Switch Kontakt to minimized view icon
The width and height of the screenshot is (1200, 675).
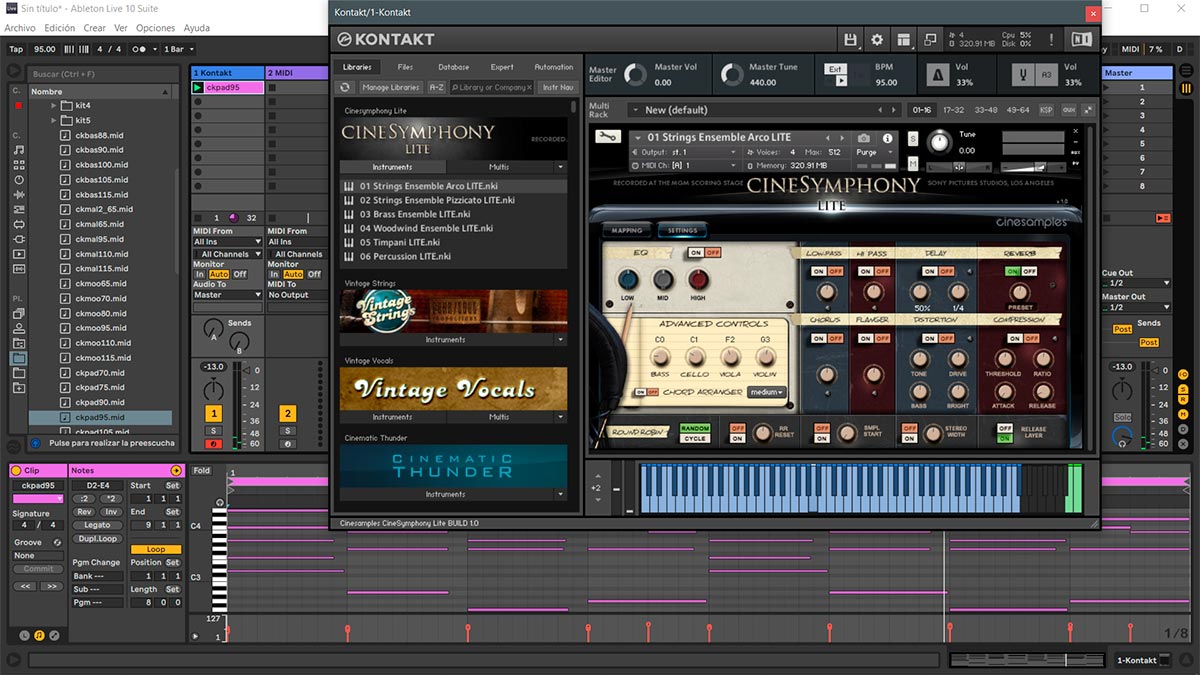pyautogui.click(x=930, y=40)
